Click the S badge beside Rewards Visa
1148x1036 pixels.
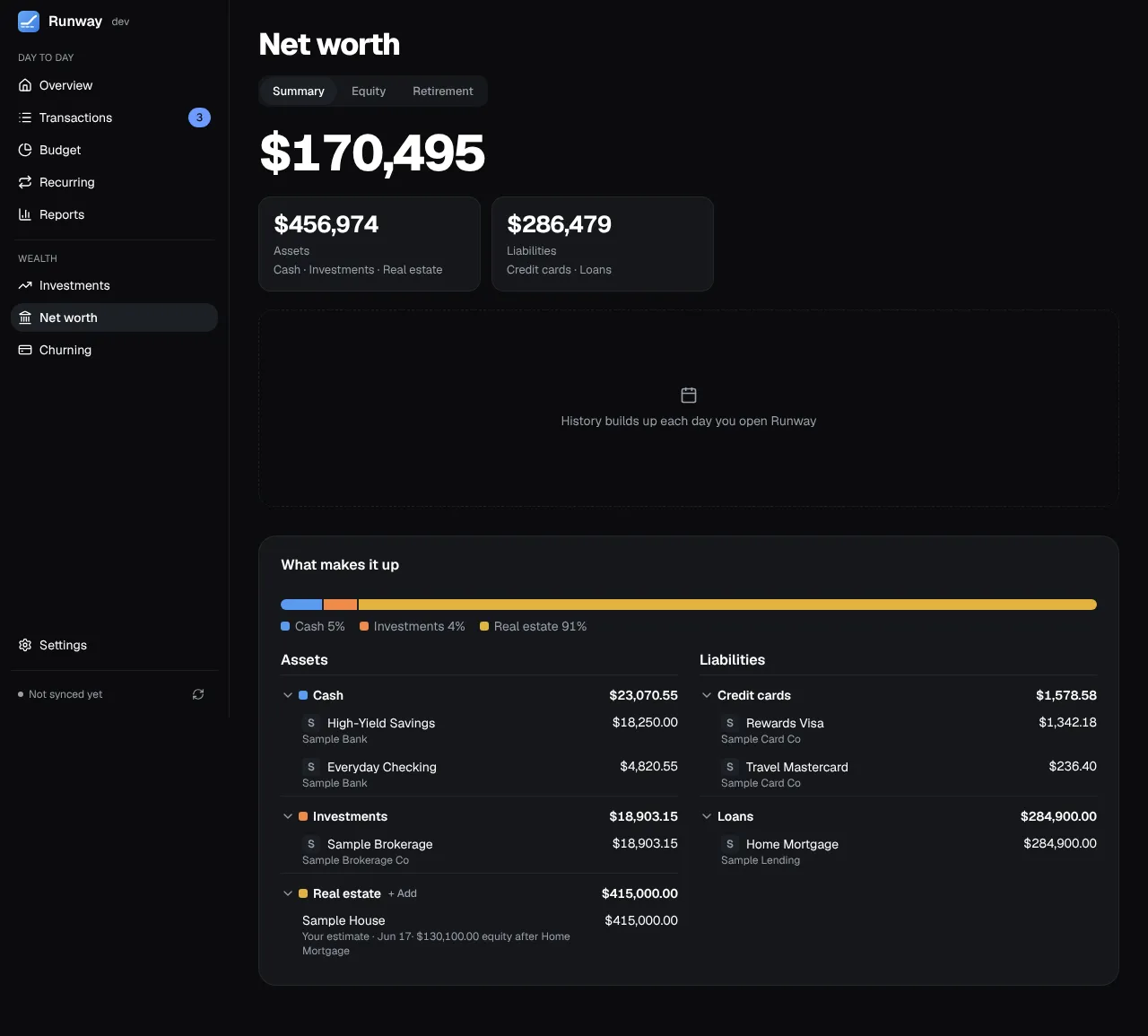[730, 723]
